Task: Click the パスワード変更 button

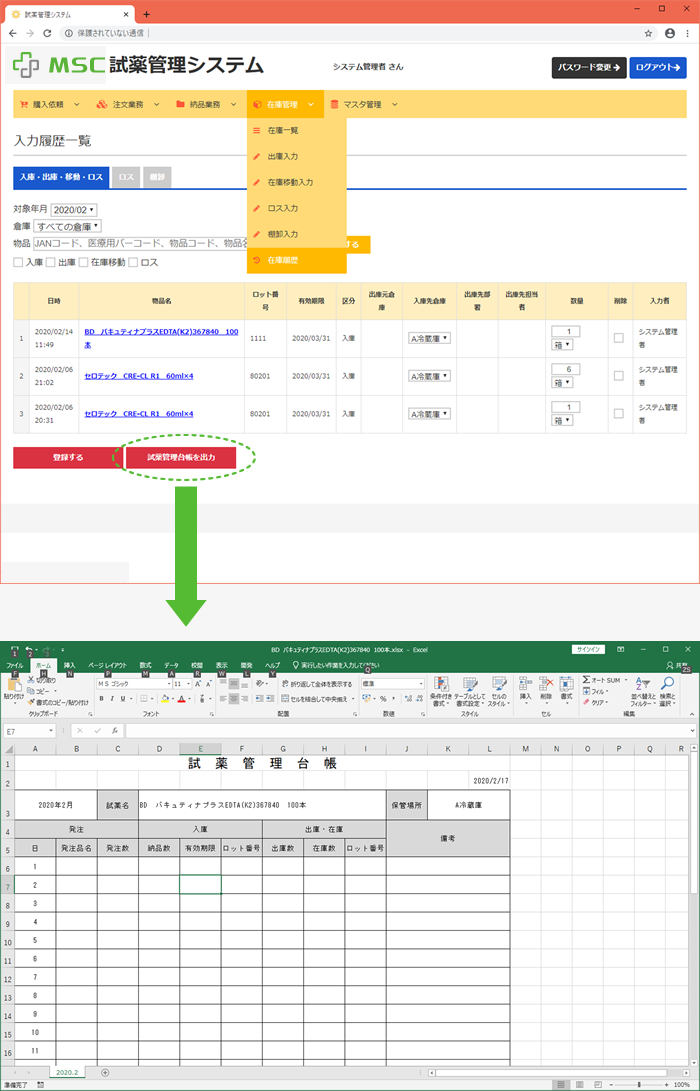Action: [x=589, y=67]
